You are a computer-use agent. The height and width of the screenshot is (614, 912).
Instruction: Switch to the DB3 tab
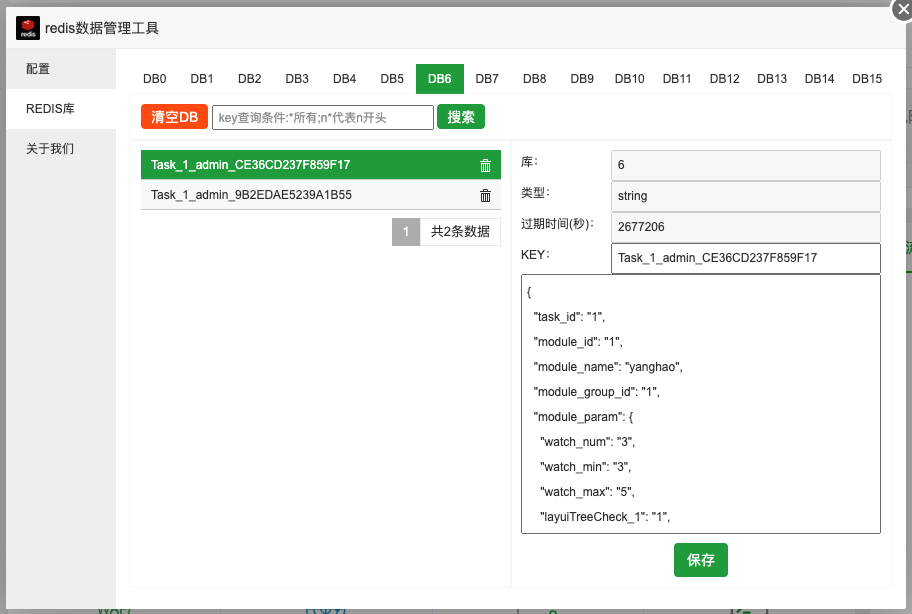297,79
